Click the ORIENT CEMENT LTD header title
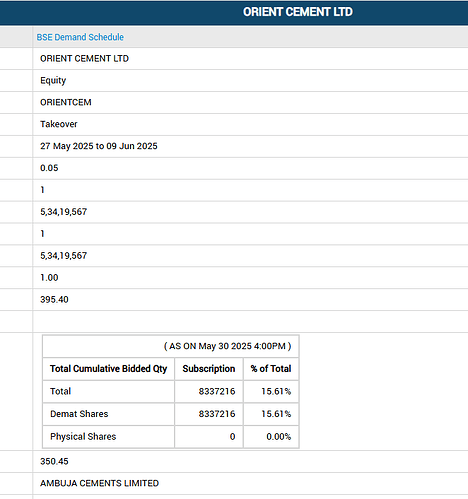The width and height of the screenshot is (468, 499). pyautogui.click(x=298, y=12)
